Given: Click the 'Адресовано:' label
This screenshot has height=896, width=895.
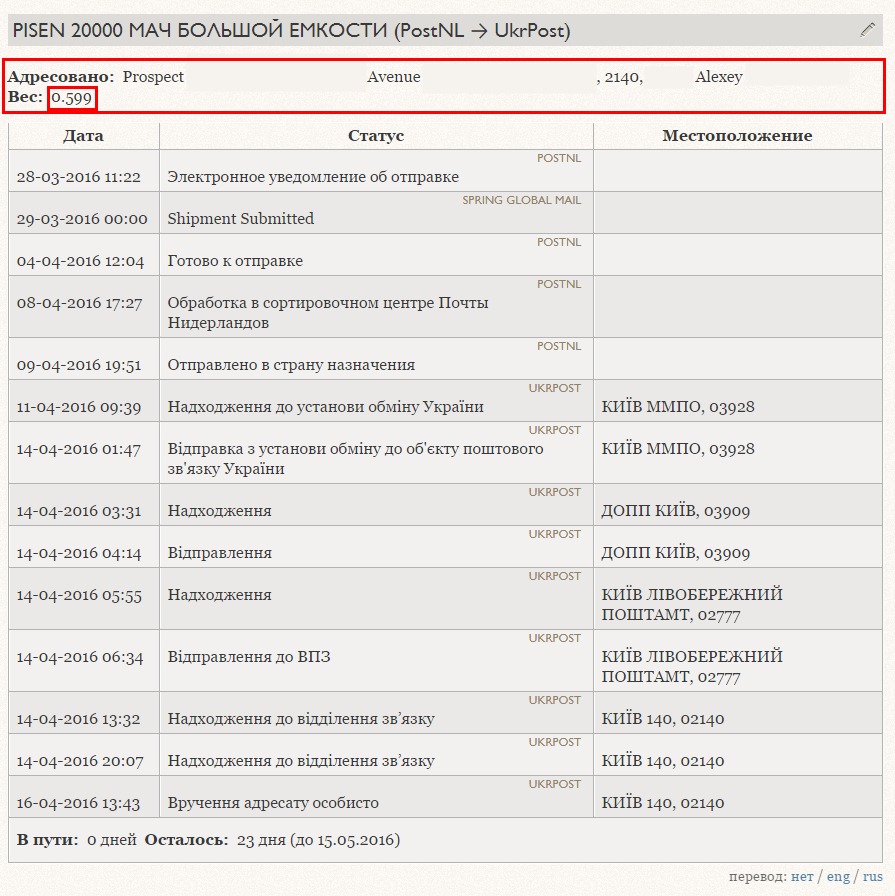Looking at the screenshot, I should click(x=61, y=77).
